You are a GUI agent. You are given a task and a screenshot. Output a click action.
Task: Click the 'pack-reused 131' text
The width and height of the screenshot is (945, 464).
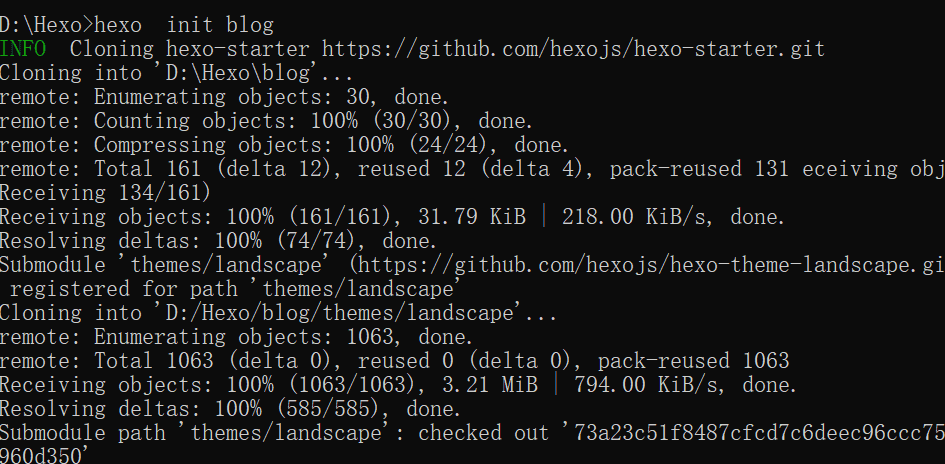[x=688, y=168]
